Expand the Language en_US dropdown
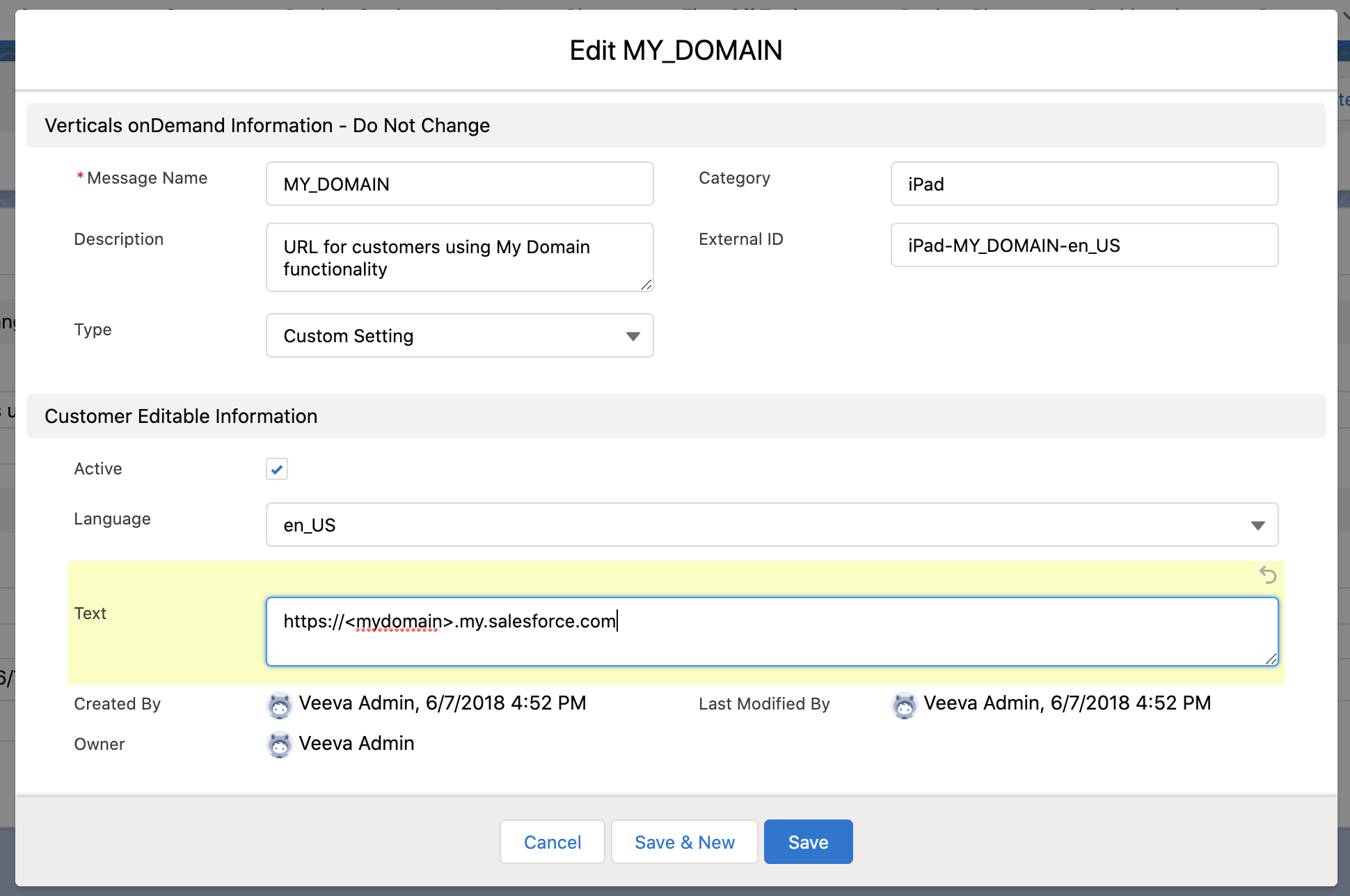The image size is (1350, 896). [771, 525]
